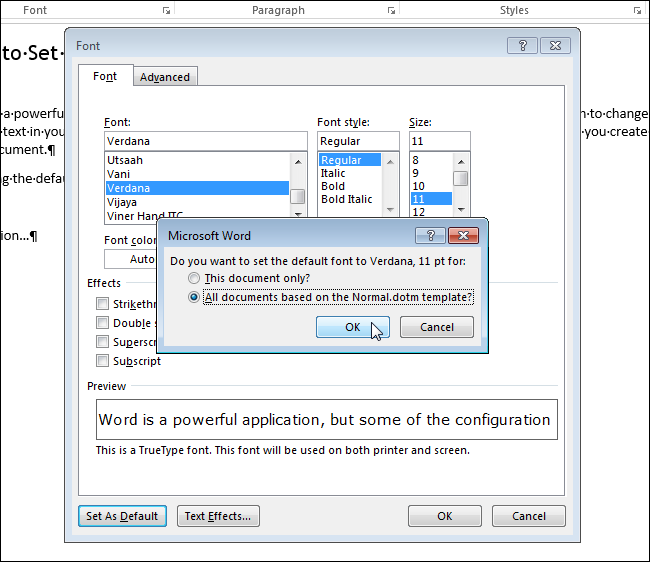Toggle Double strikethrough checkbox

coord(102,322)
